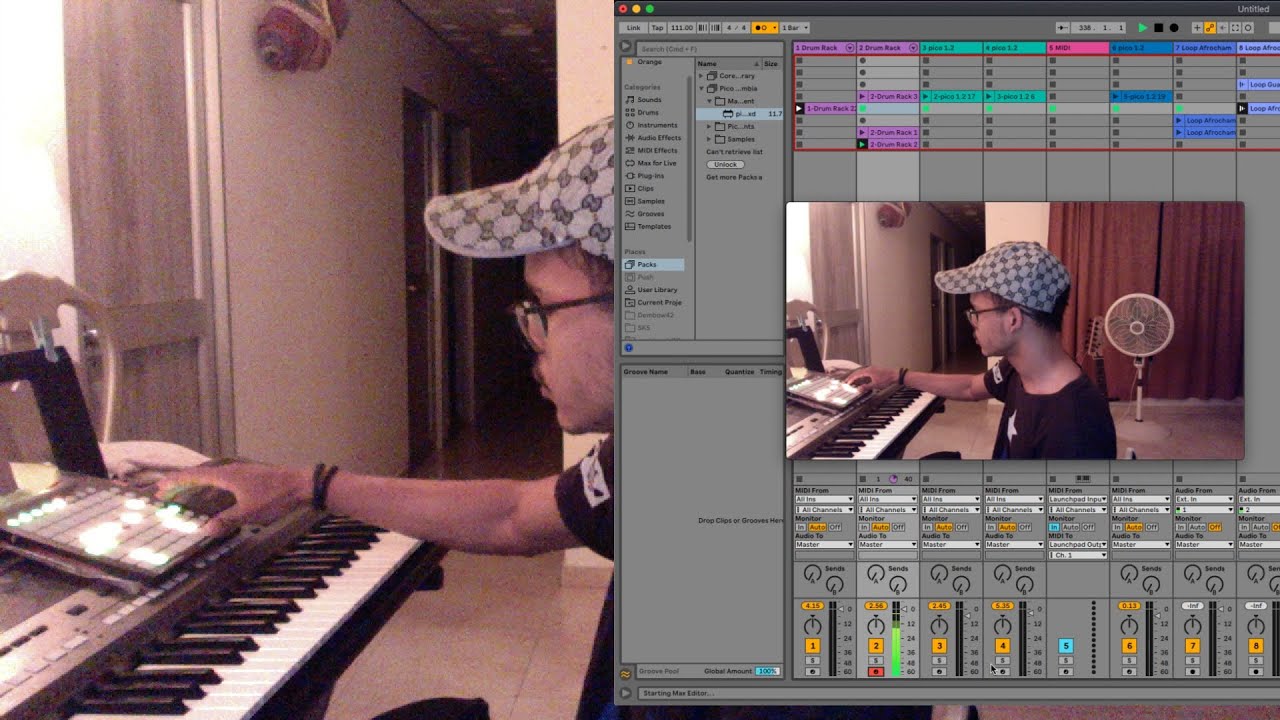Screen dimensions: 1280x720
Task: Disarm the red record button on track 2
Action: (x=876, y=672)
